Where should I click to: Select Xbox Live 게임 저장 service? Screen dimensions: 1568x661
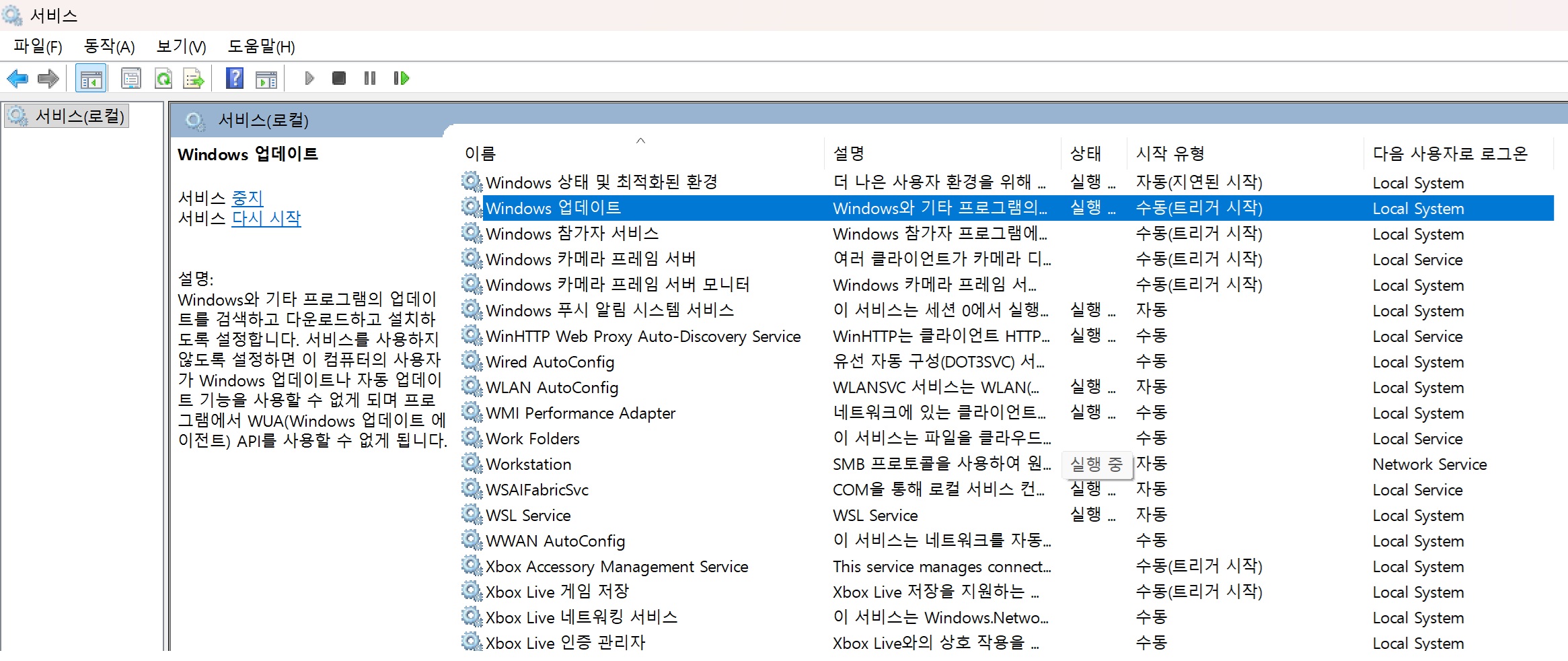1007,592
